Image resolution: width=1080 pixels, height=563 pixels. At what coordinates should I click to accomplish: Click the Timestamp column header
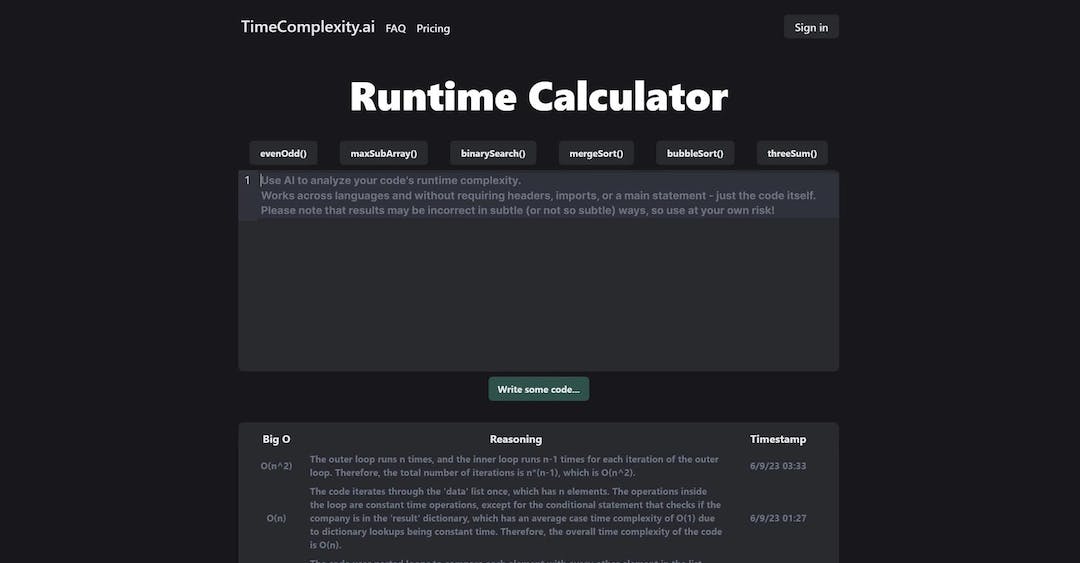tap(778, 439)
